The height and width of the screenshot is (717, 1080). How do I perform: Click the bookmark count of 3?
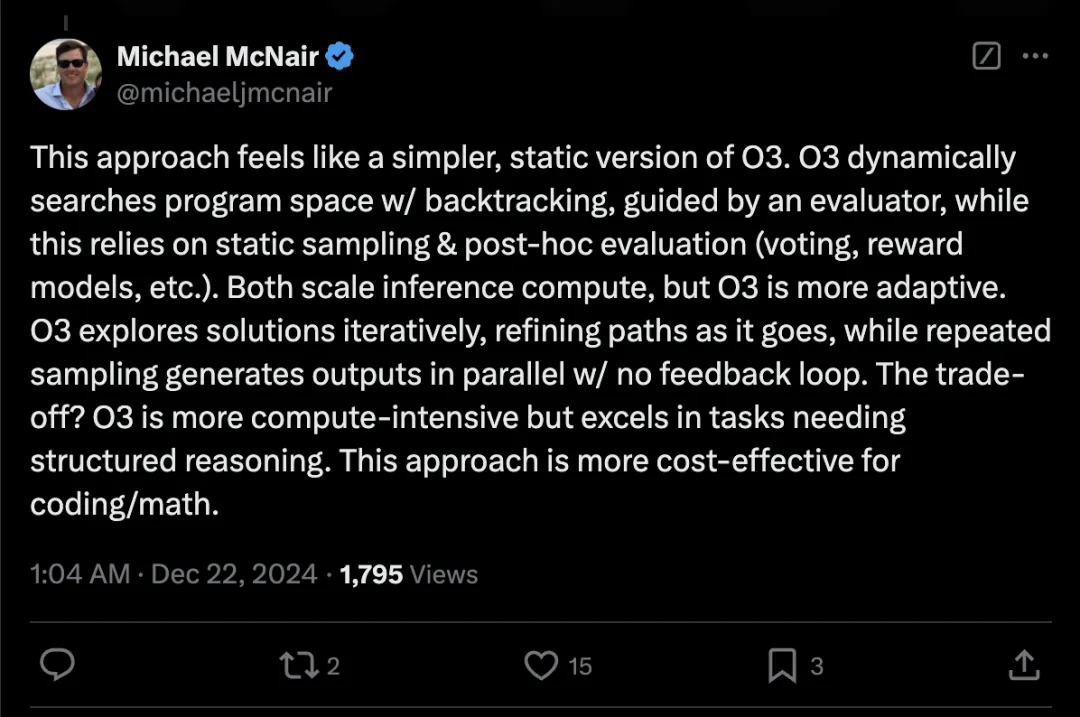(x=817, y=666)
